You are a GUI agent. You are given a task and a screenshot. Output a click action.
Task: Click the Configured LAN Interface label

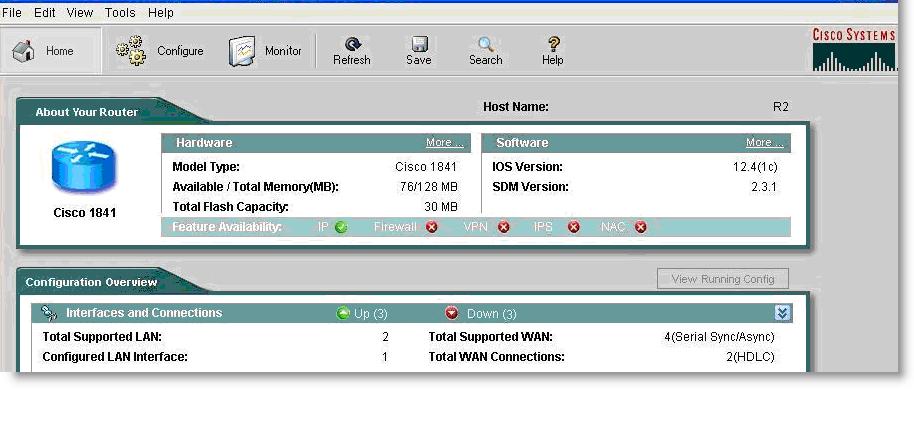[115, 357]
